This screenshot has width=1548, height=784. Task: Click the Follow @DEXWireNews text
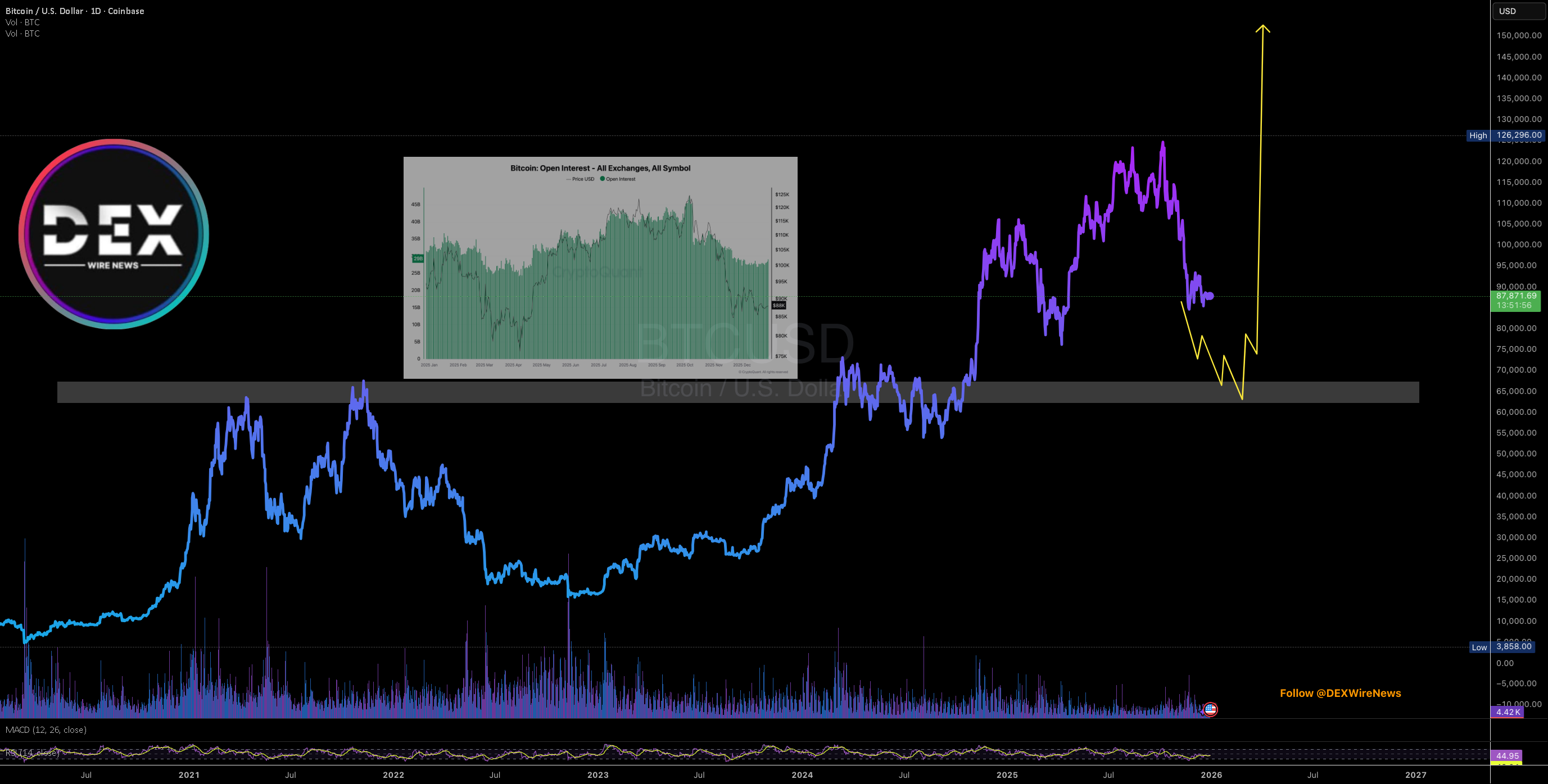(x=1340, y=694)
